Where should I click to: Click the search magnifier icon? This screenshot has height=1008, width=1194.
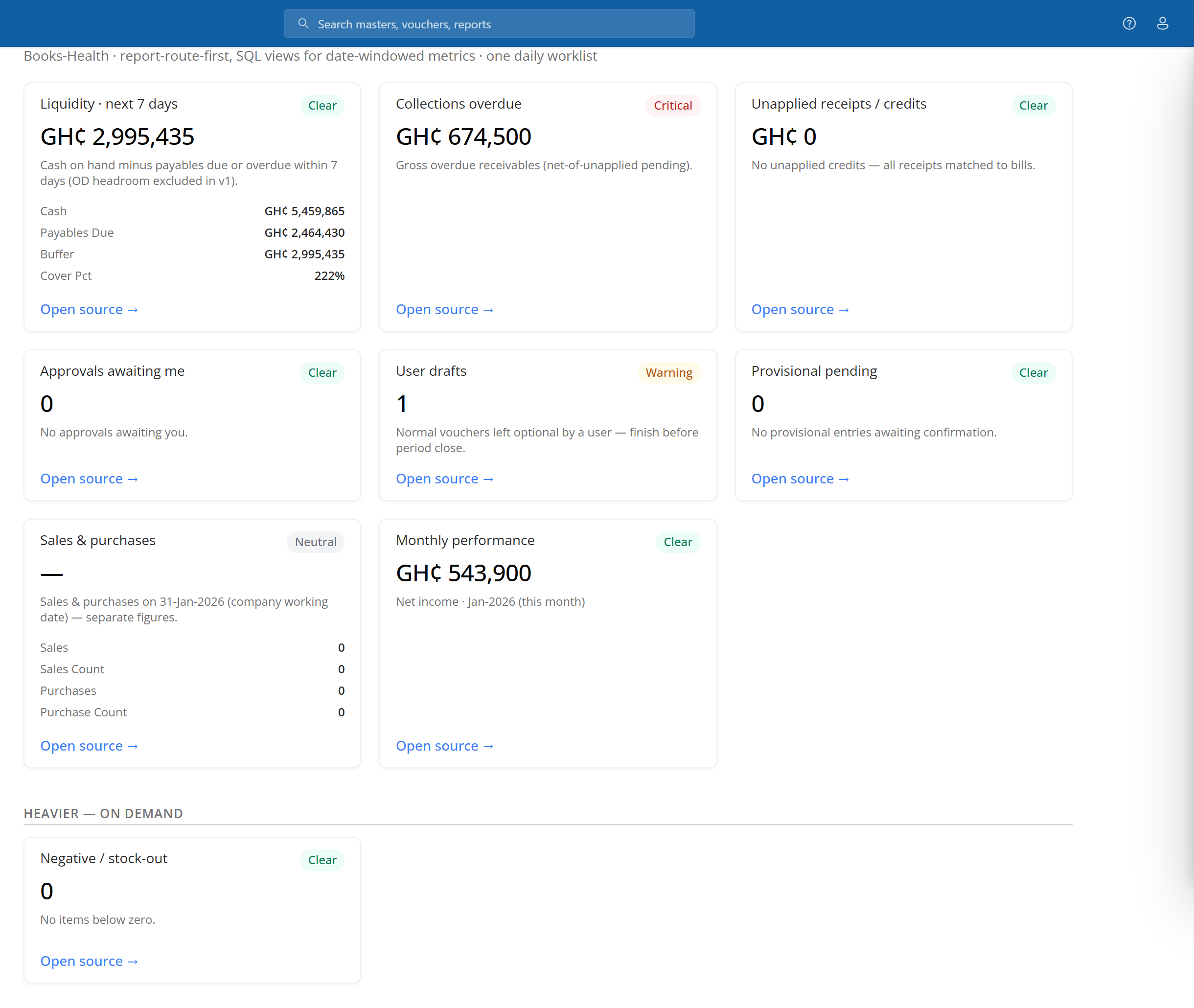point(303,23)
